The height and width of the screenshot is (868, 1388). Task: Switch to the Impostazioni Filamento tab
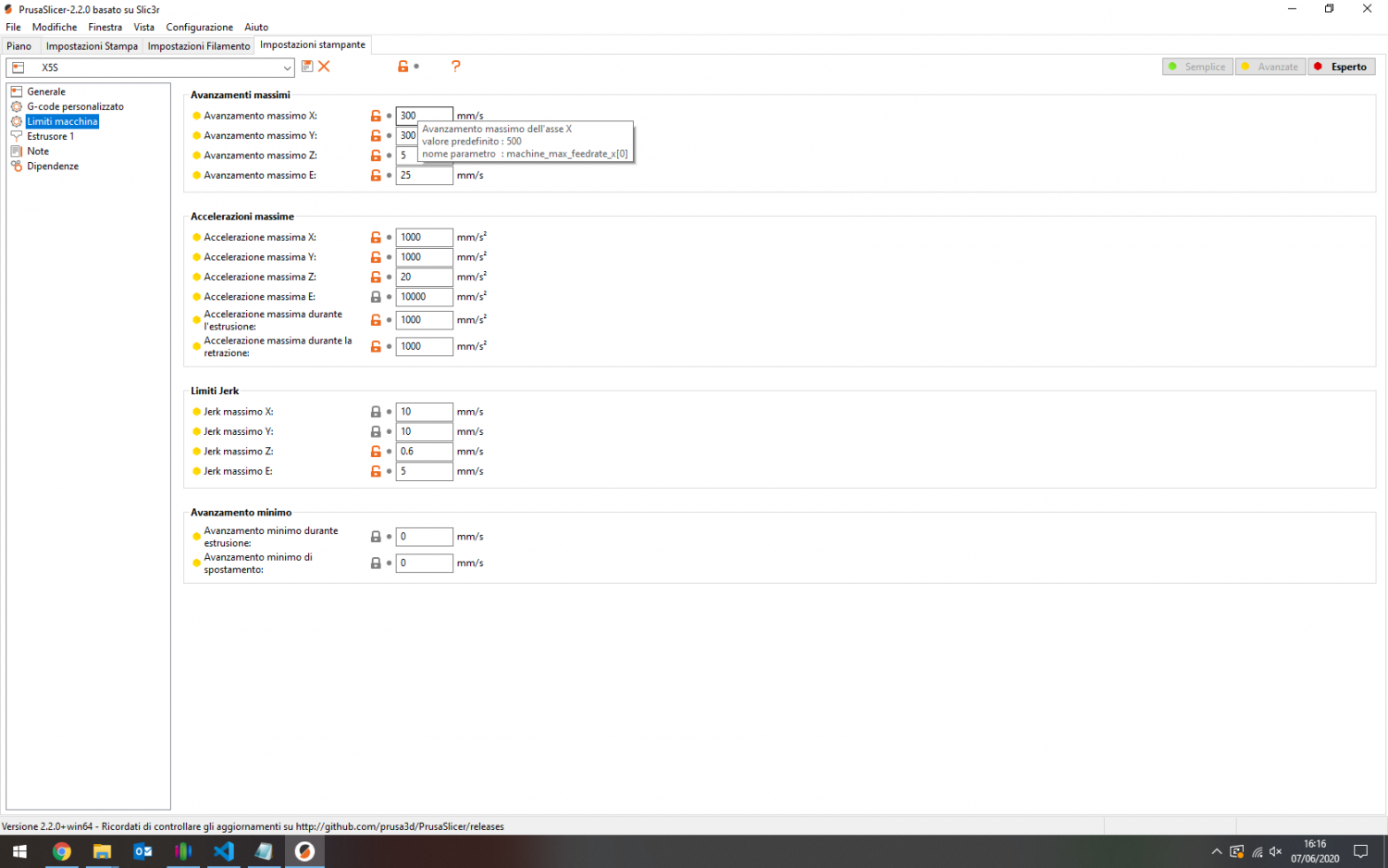pos(199,45)
